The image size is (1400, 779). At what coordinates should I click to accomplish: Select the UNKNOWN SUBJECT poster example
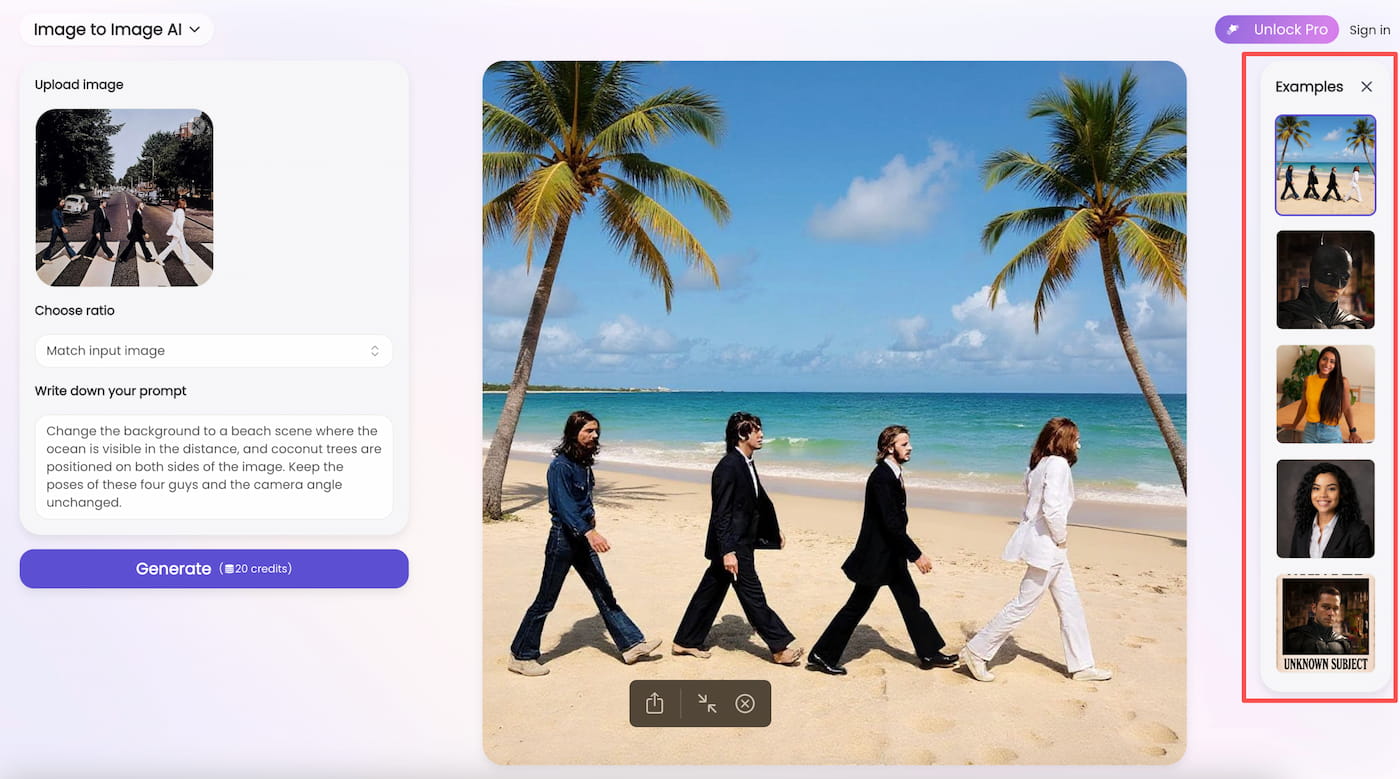click(1325, 623)
